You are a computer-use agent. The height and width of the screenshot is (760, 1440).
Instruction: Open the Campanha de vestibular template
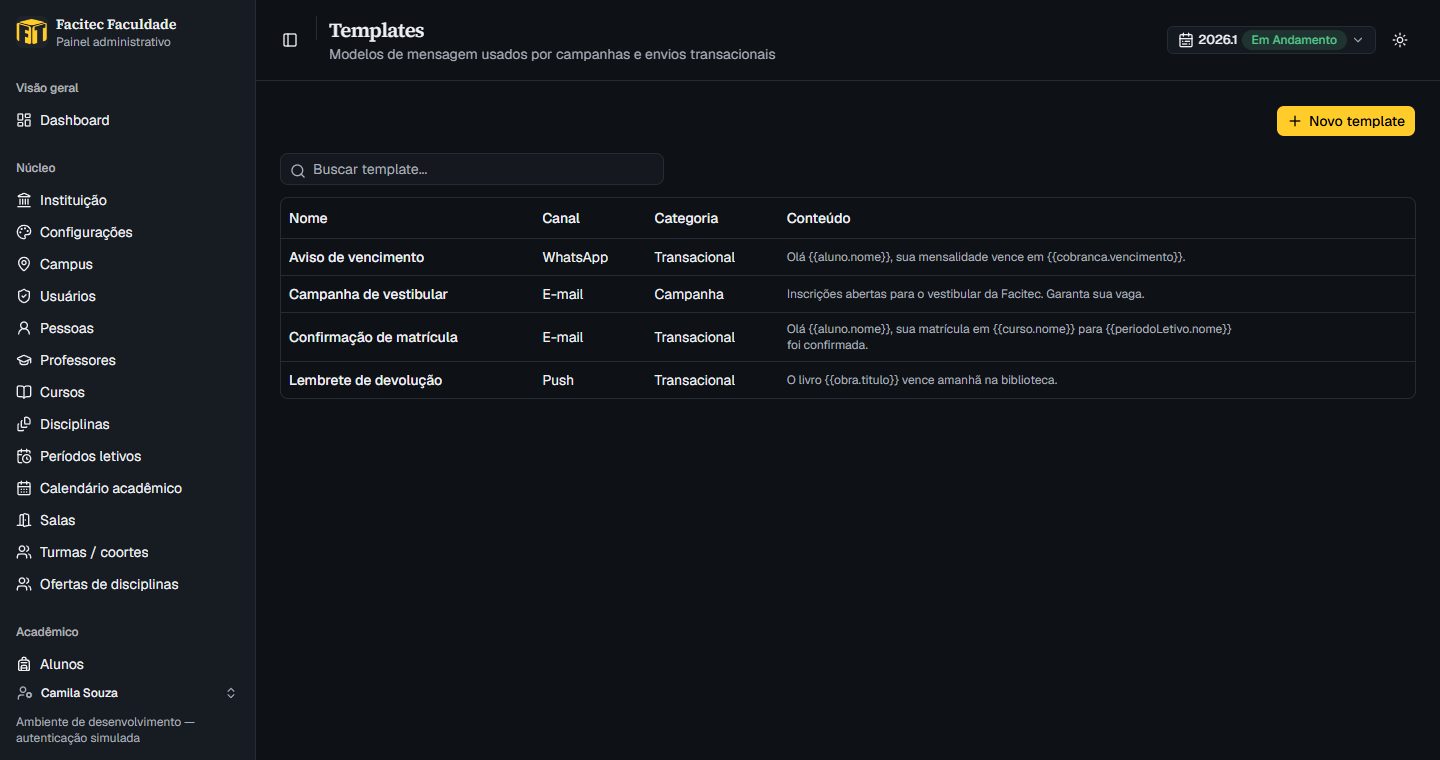(x=848, y=294)
